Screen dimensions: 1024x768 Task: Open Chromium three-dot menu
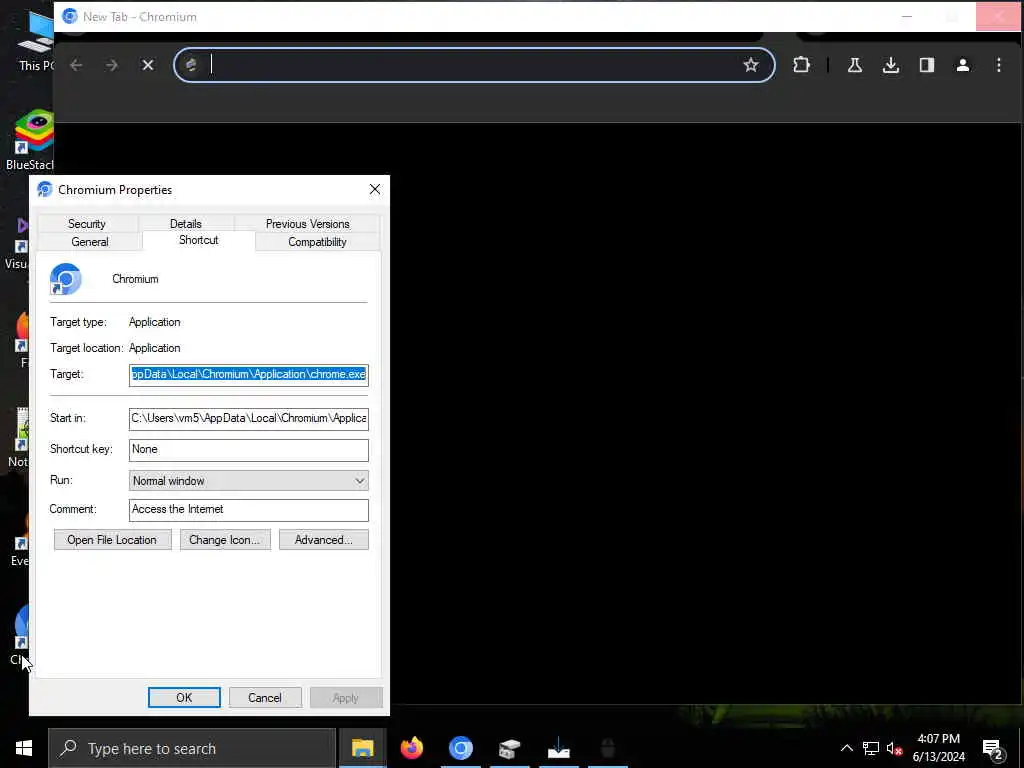pos(999,65)
